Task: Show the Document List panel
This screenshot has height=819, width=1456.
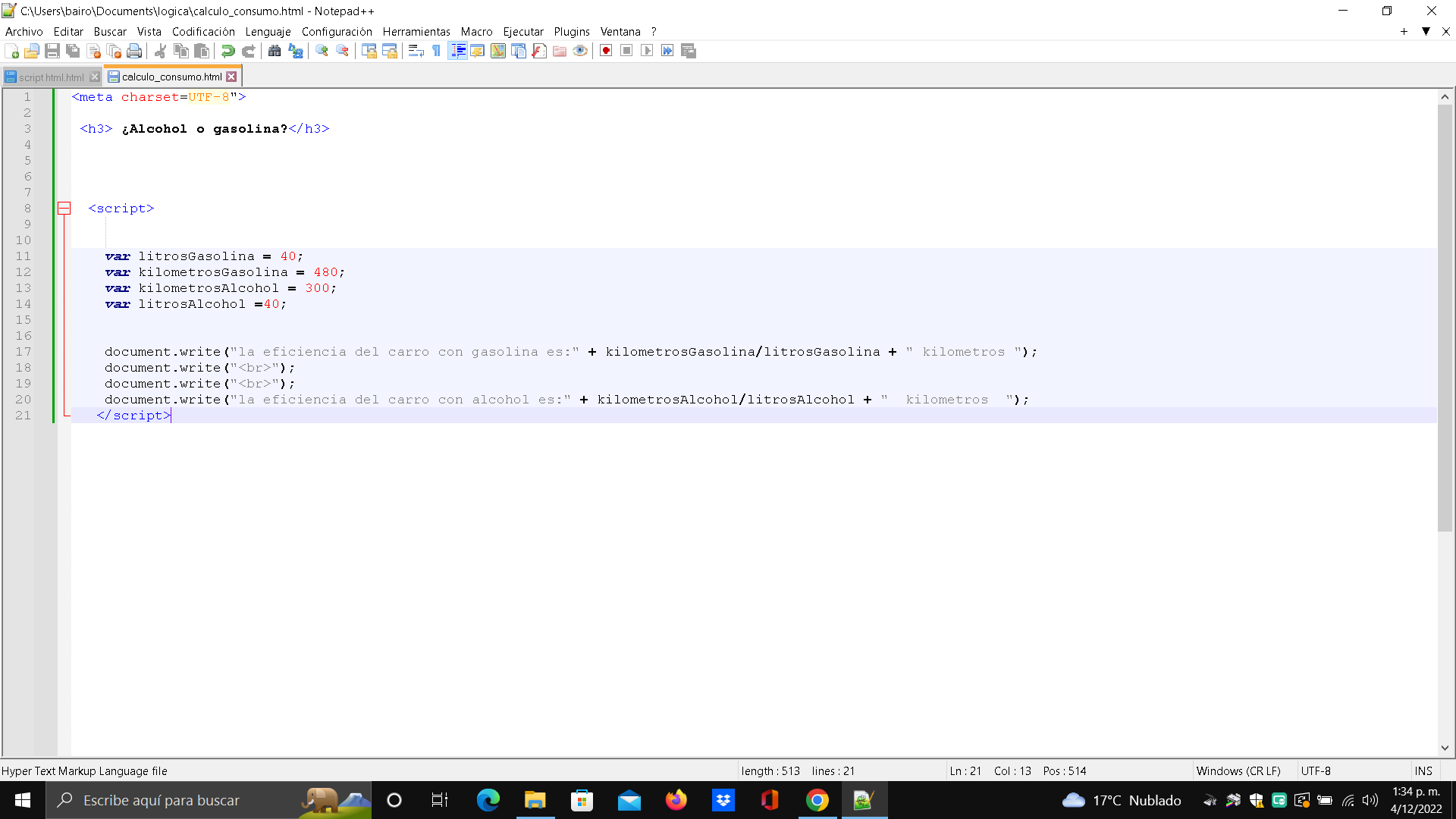Action: 519,51
